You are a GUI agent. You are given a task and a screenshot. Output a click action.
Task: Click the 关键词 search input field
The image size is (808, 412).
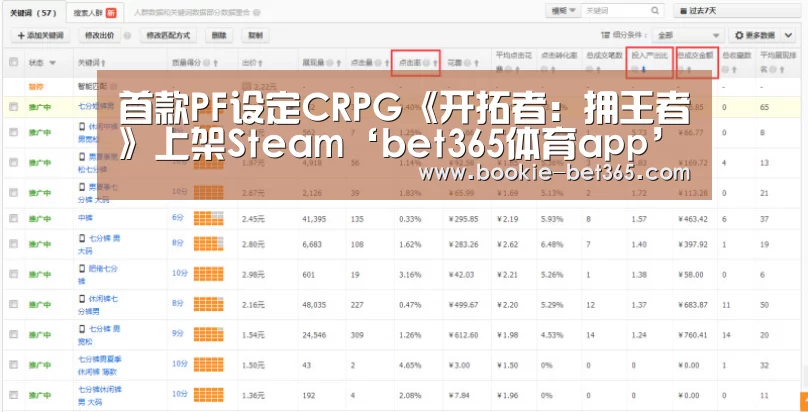[617, 10]
